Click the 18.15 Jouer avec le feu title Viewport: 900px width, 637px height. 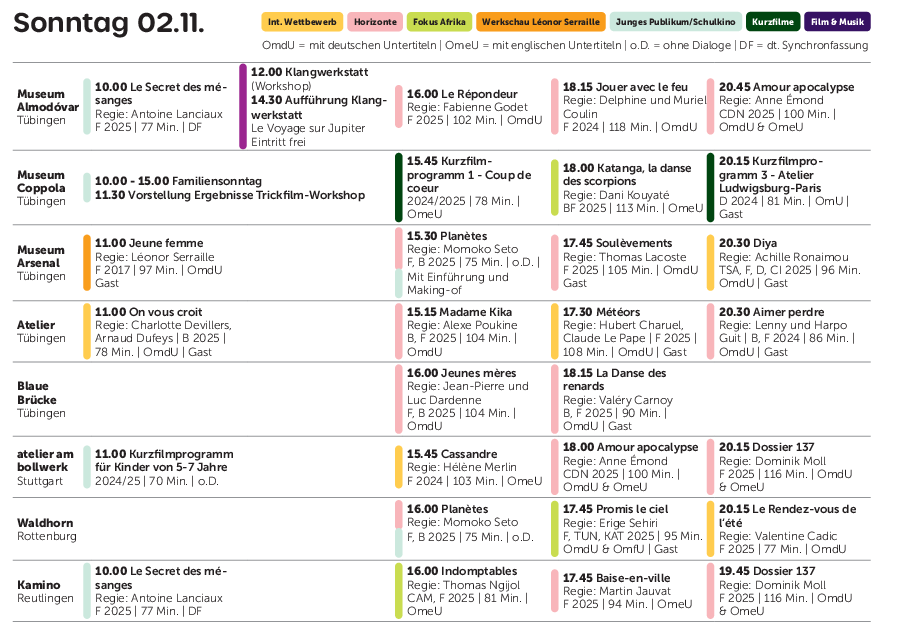tap(625, 87)
